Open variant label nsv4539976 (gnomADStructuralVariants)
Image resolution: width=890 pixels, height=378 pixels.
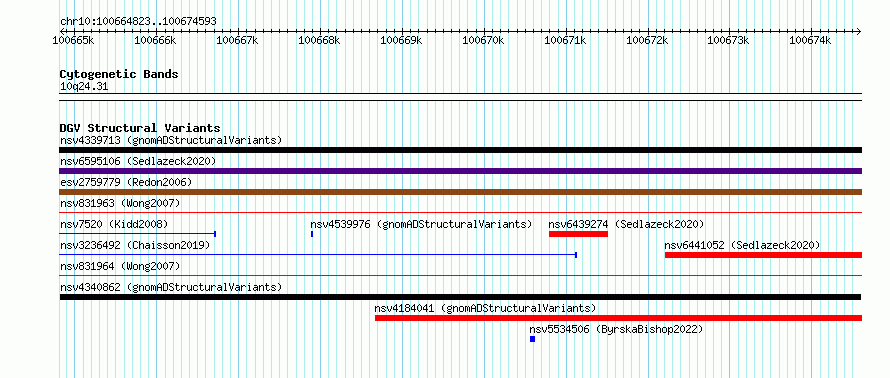tap(421, 224)
